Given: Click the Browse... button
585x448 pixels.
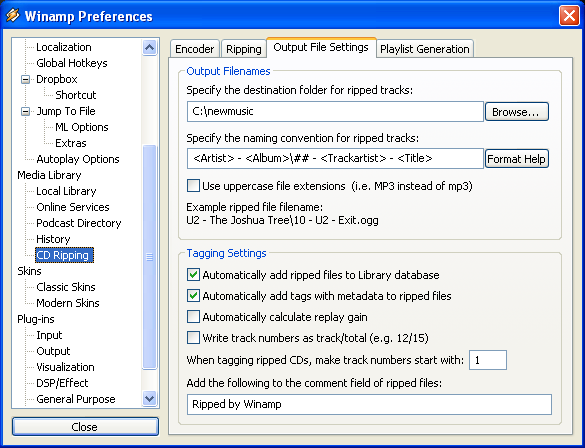Looking at the screenshot, I should click(x=516, y=112).
